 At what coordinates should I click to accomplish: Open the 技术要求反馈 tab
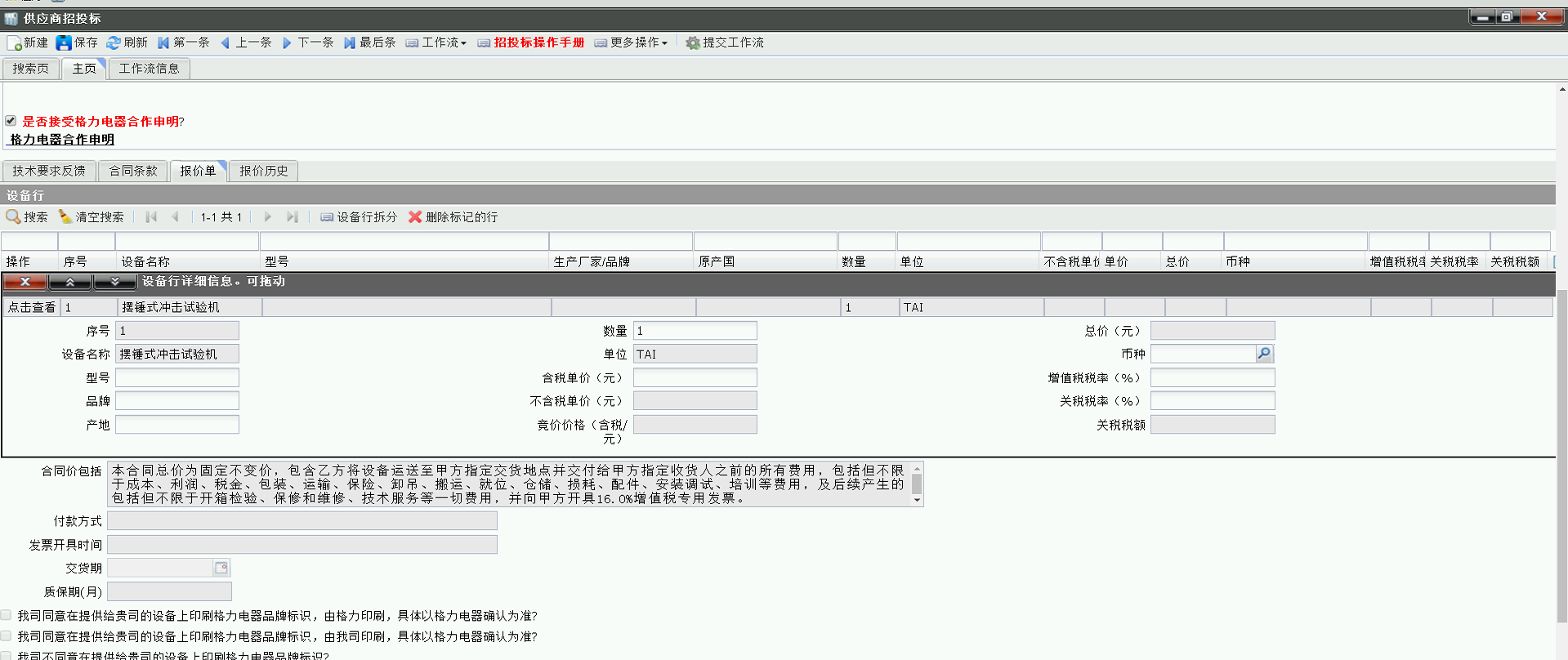click(49, 171)
